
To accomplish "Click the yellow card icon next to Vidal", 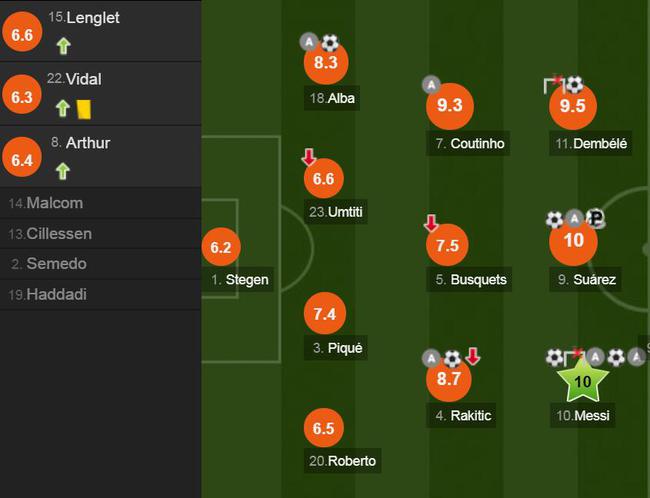I will coord(84,109).
